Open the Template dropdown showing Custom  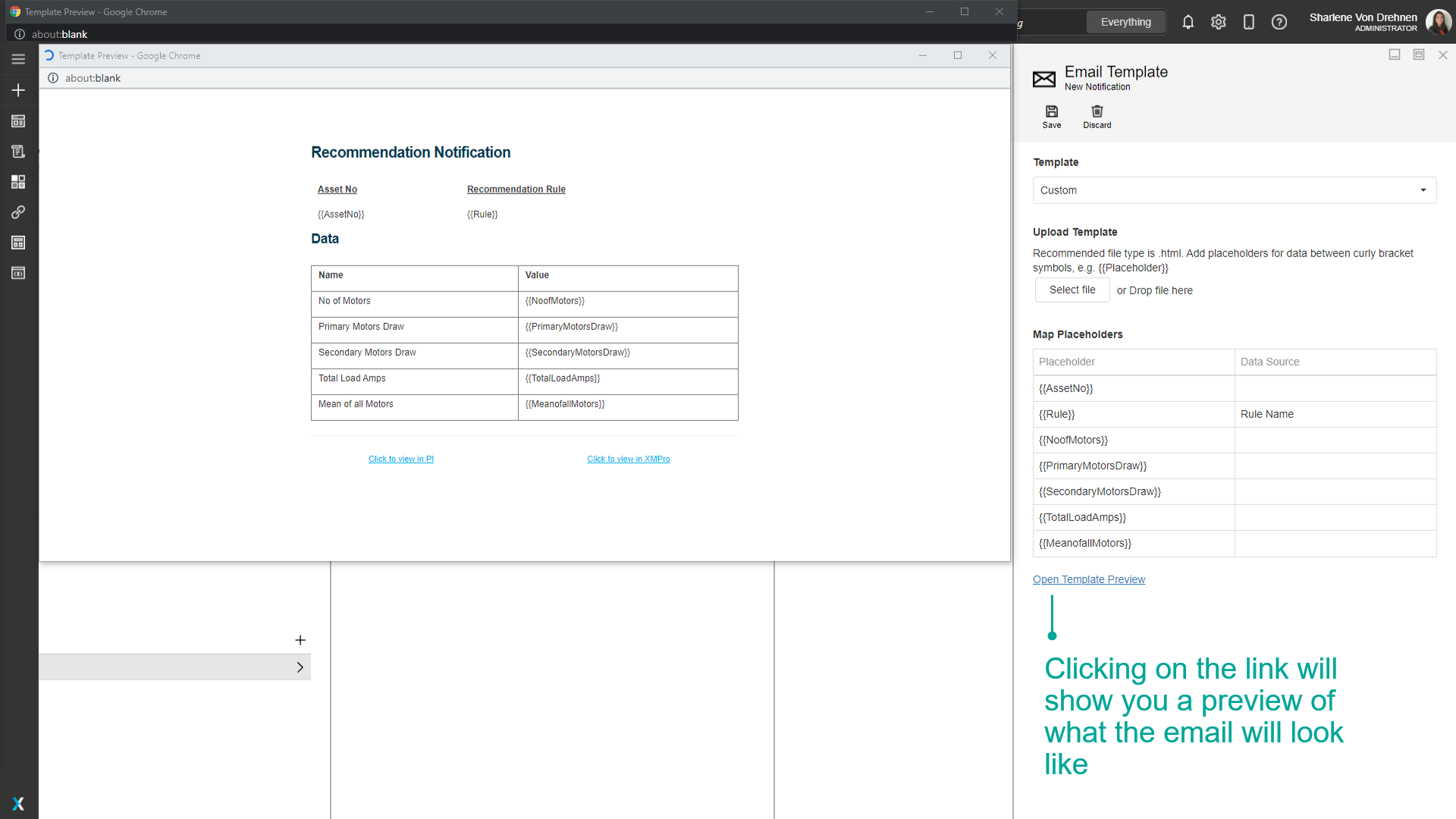click(x=1234, y=190)
